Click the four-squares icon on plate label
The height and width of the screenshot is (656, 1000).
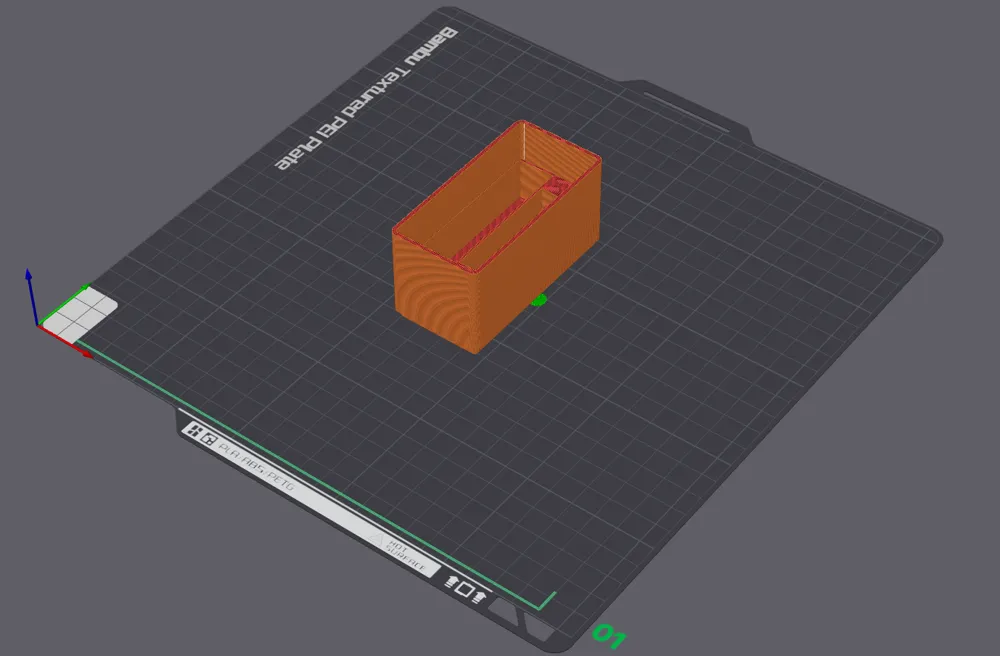(x=192, y=431)
